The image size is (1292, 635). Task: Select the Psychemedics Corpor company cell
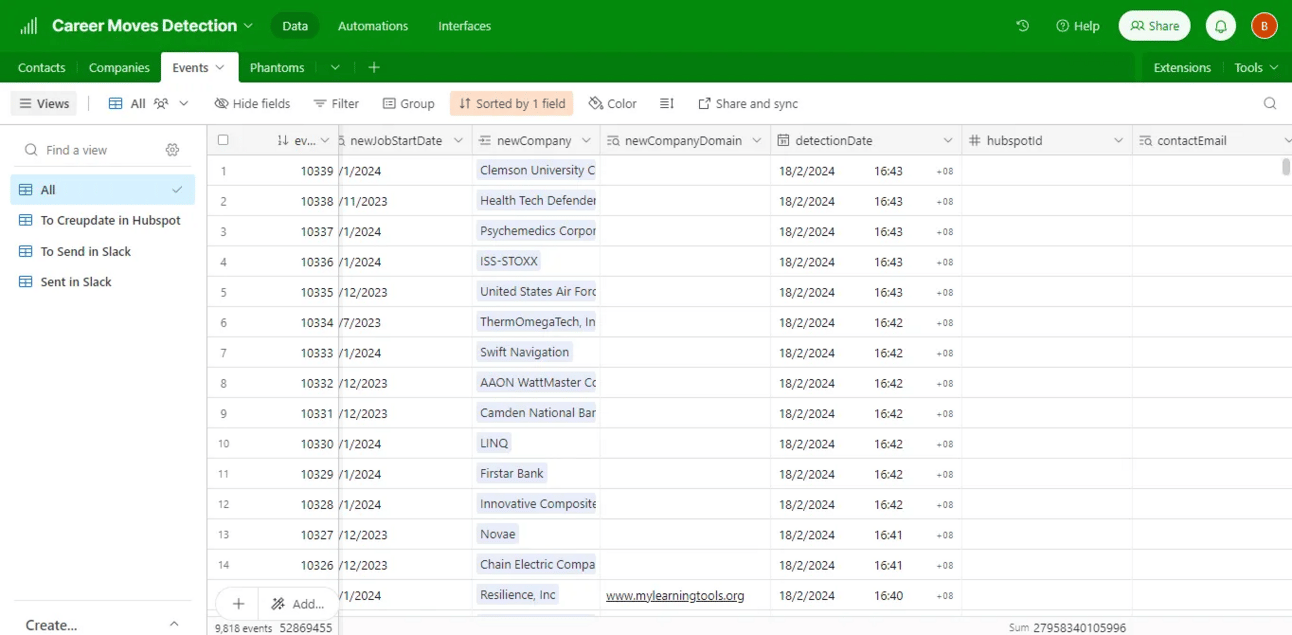pyautogui.click(x=536, y=231)
